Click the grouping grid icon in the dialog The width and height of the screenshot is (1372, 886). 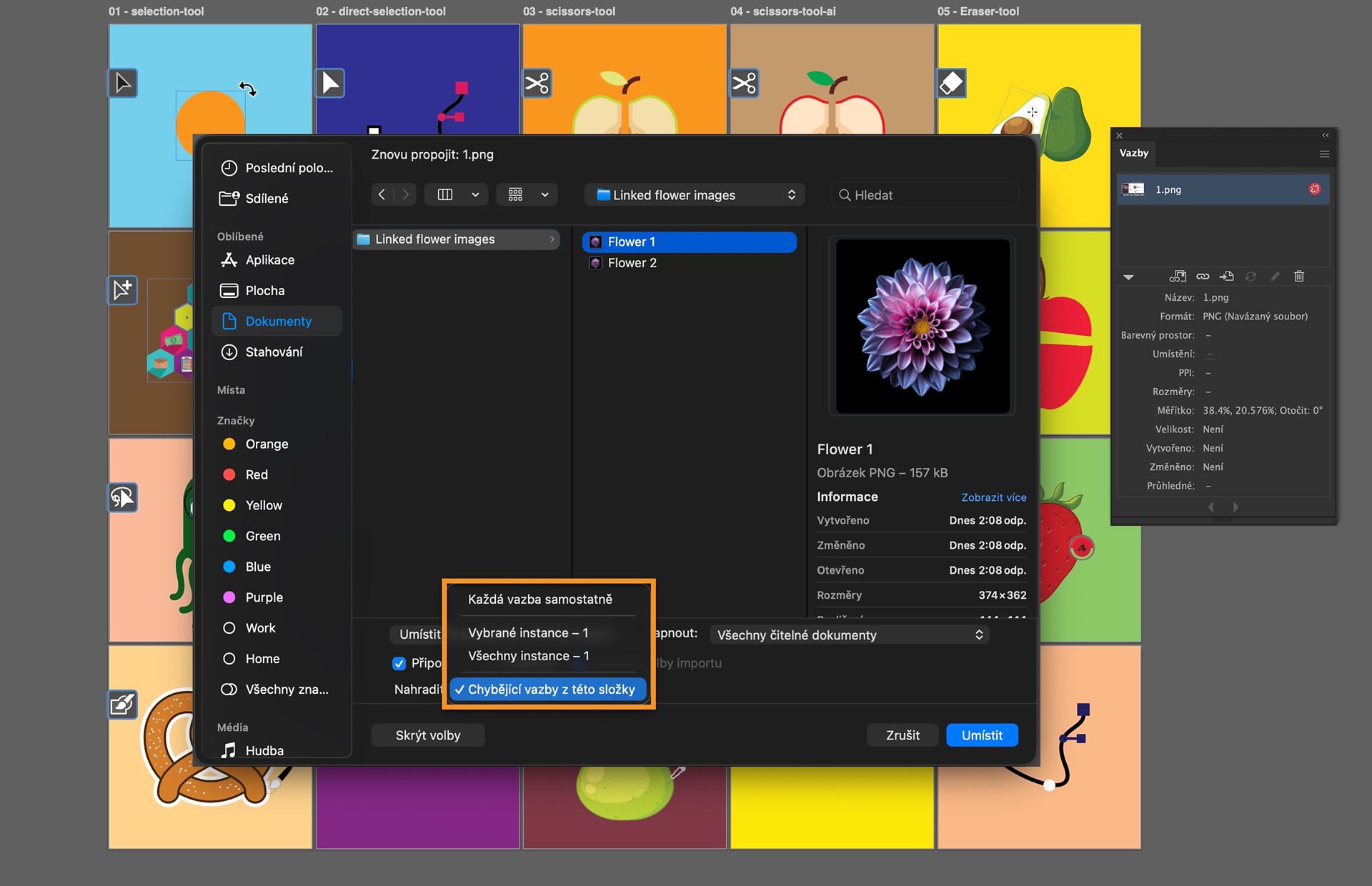click(x=515, y=194)
